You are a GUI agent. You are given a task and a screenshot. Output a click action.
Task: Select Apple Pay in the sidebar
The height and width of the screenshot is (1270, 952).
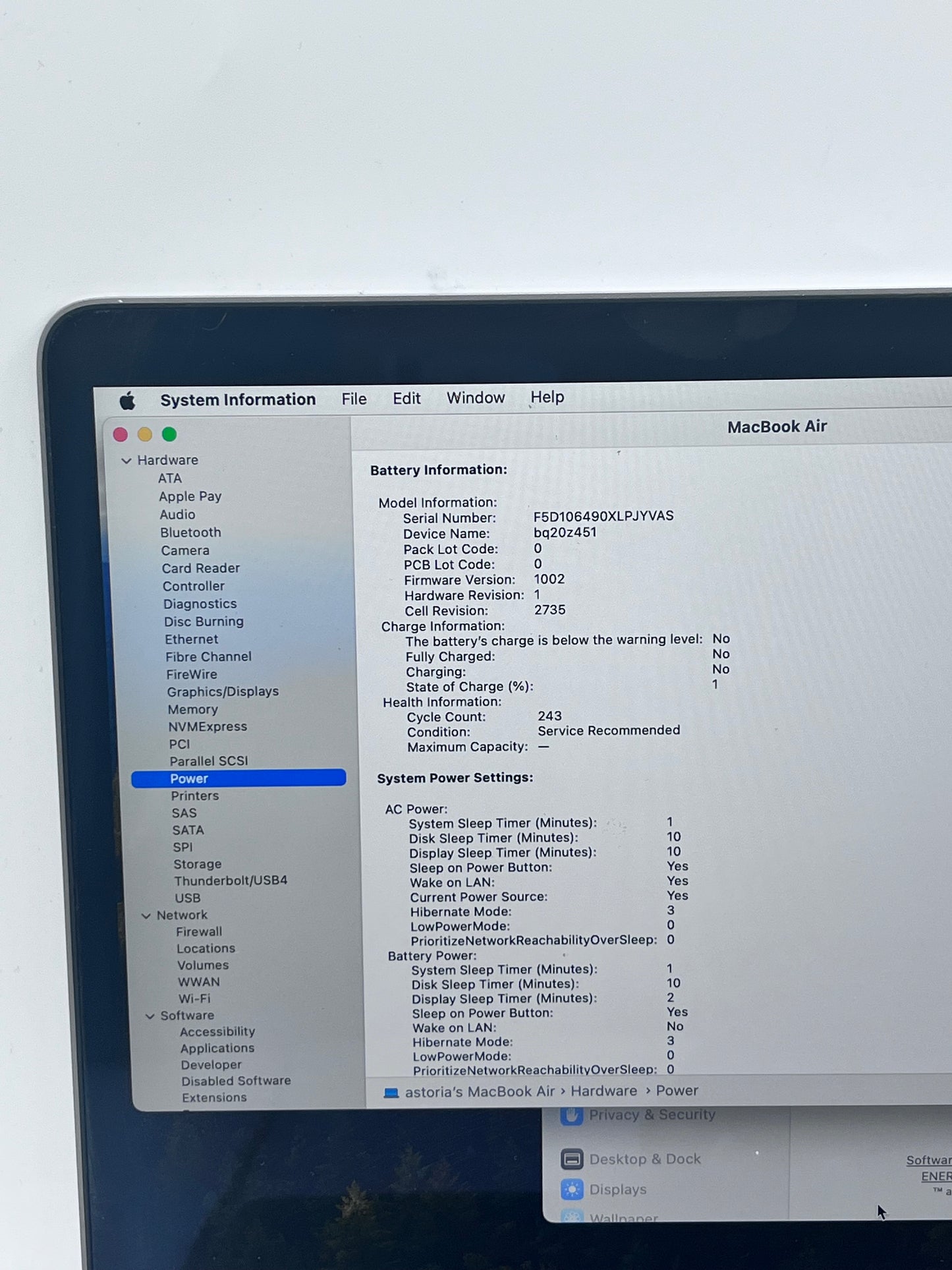point(190,496)
